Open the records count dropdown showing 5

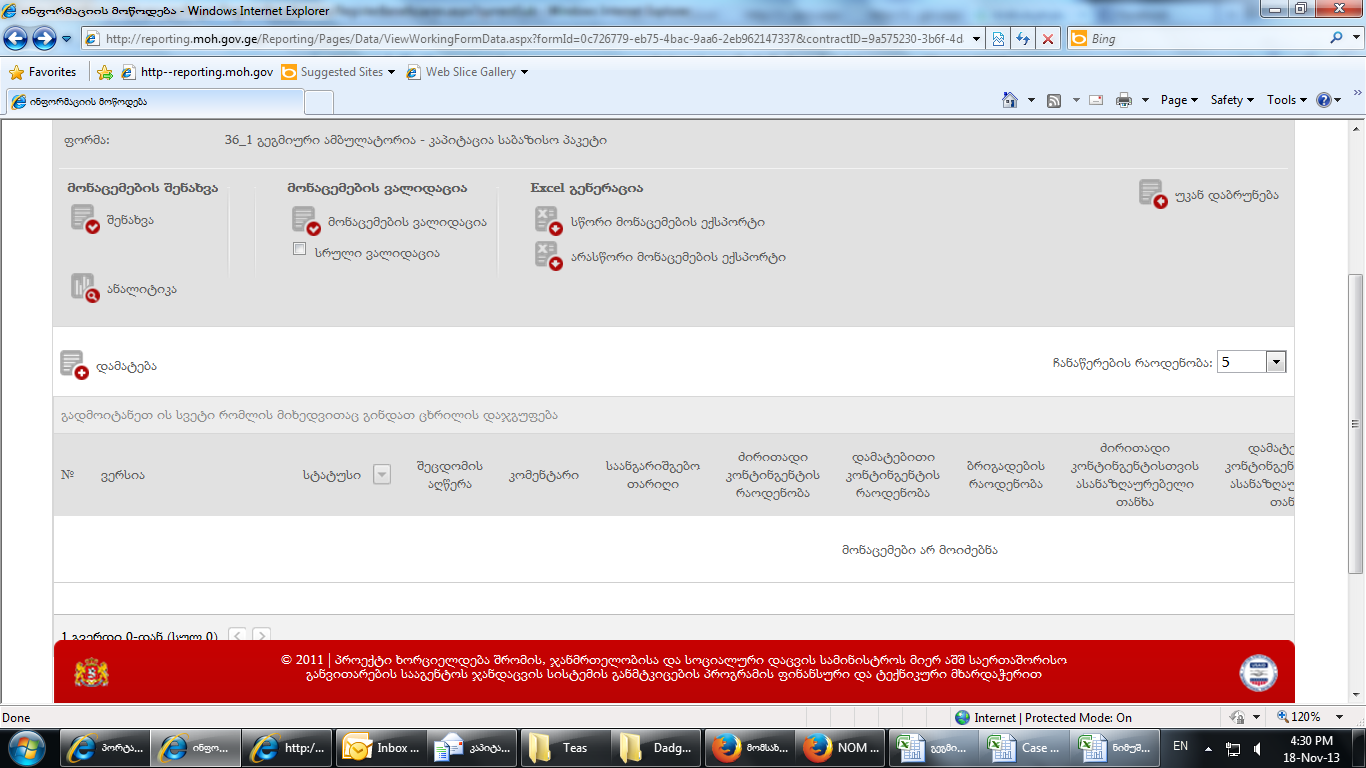pyautogui.click(x=1275, y=362)
